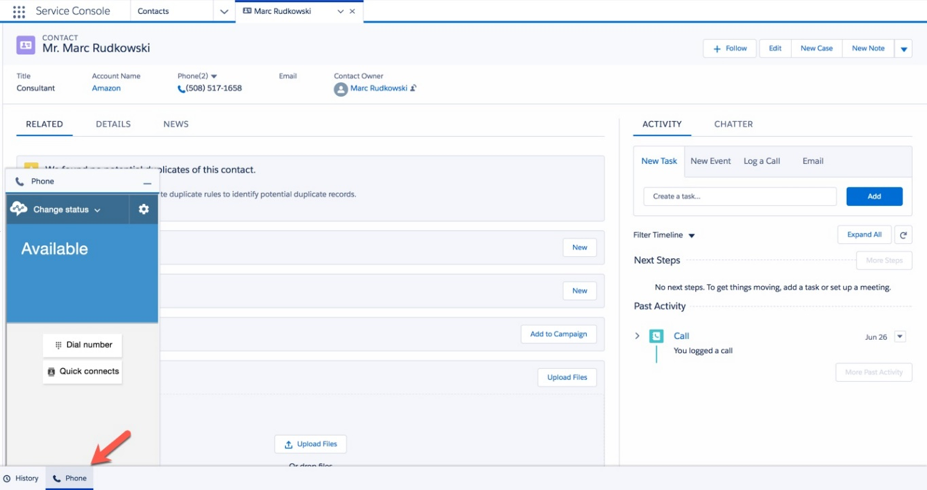Viewport: 927px width, 490px height.
Task: Click the Expand All button
Action: pyautogui.click(x=864, y=235)
